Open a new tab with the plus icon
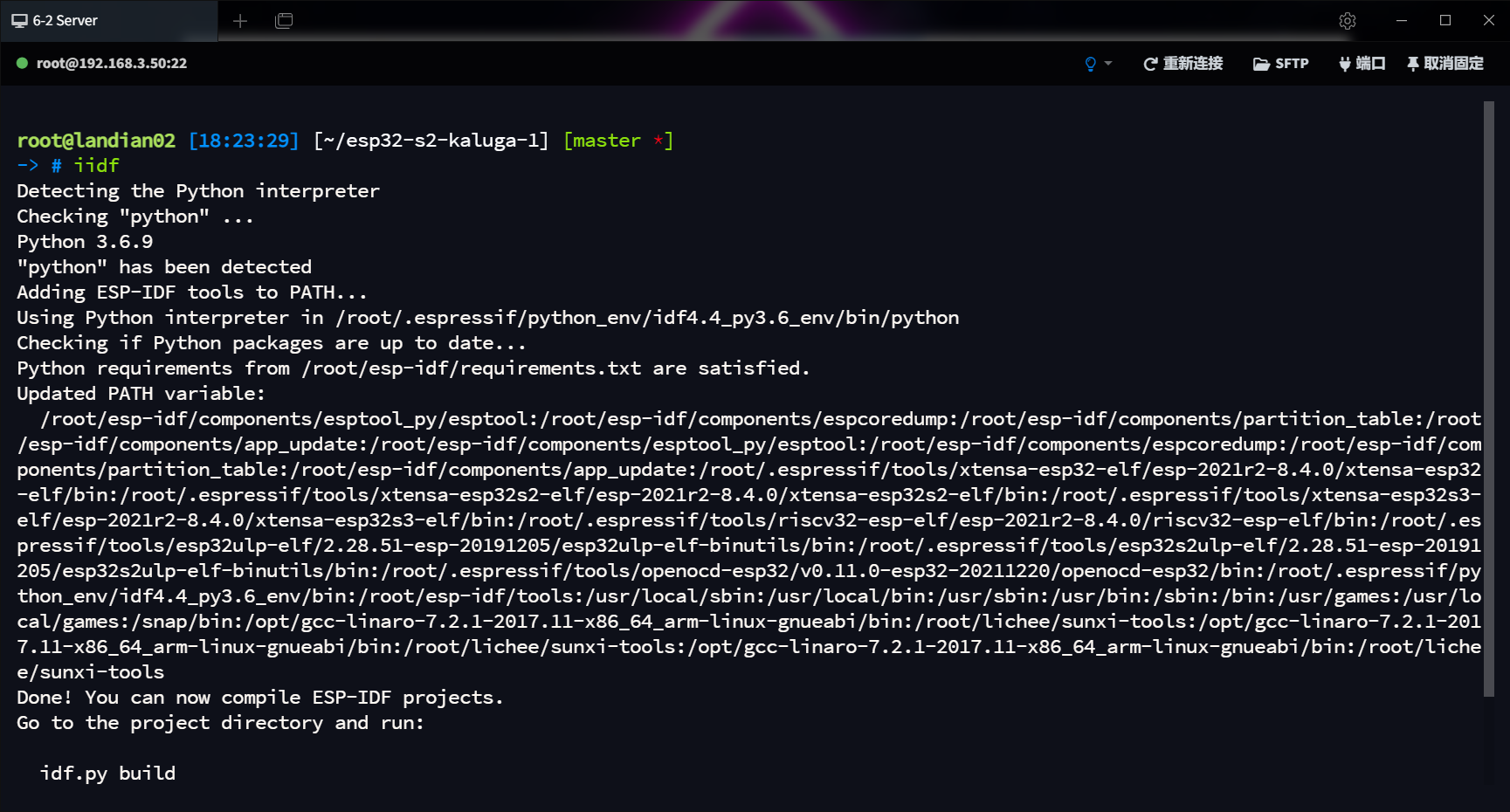The width and height of the screenshot is (1510, 812). point(240,21)
